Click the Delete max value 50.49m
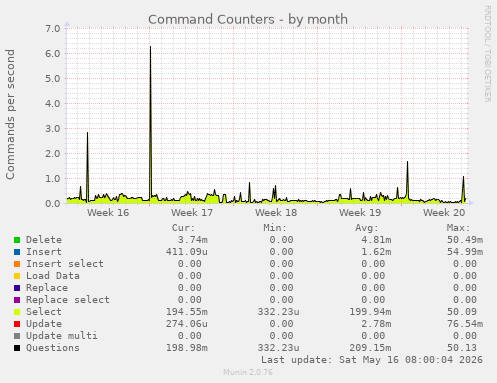The height and width of the screenshot is (383, 497). point(465,240)
